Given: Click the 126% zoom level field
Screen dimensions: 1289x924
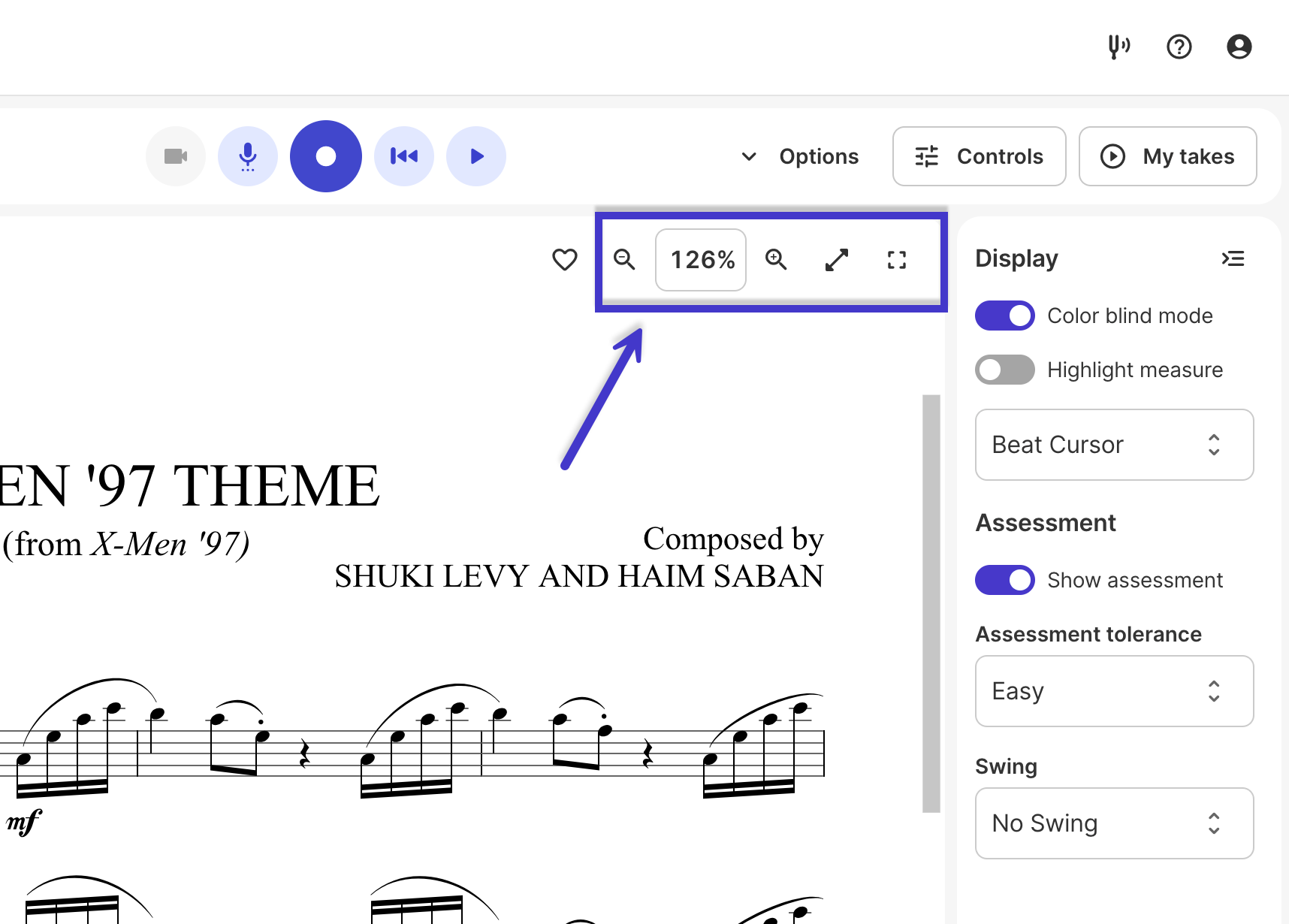Looking at the screenshot, I should [x=701, y=260].
